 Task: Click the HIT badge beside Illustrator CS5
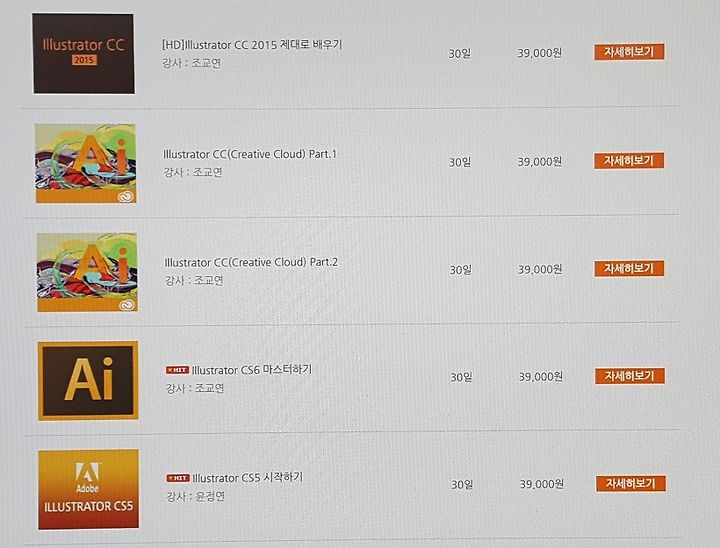(178, 478)
